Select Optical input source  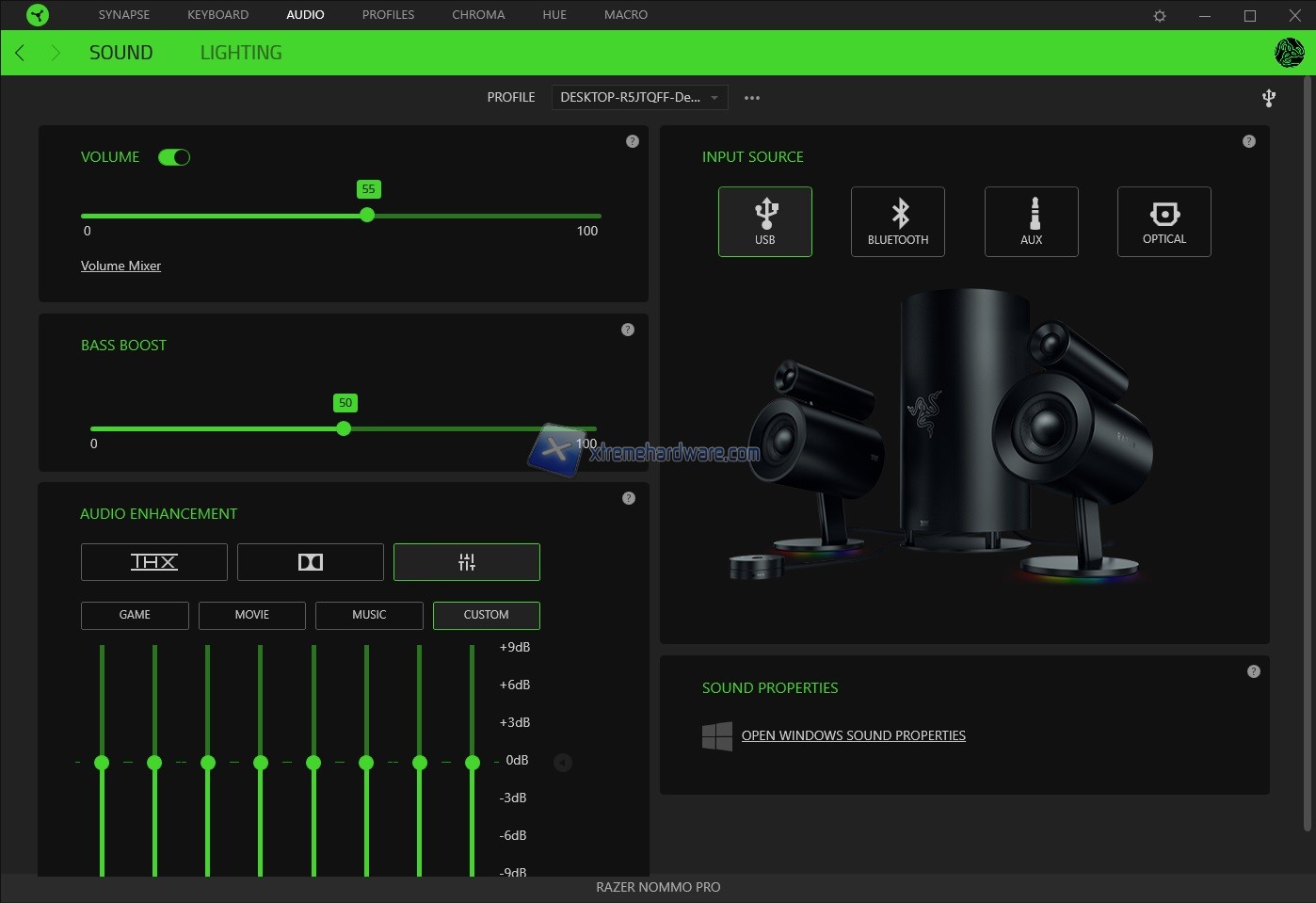pyautogui.click(x=1164, y=221)
